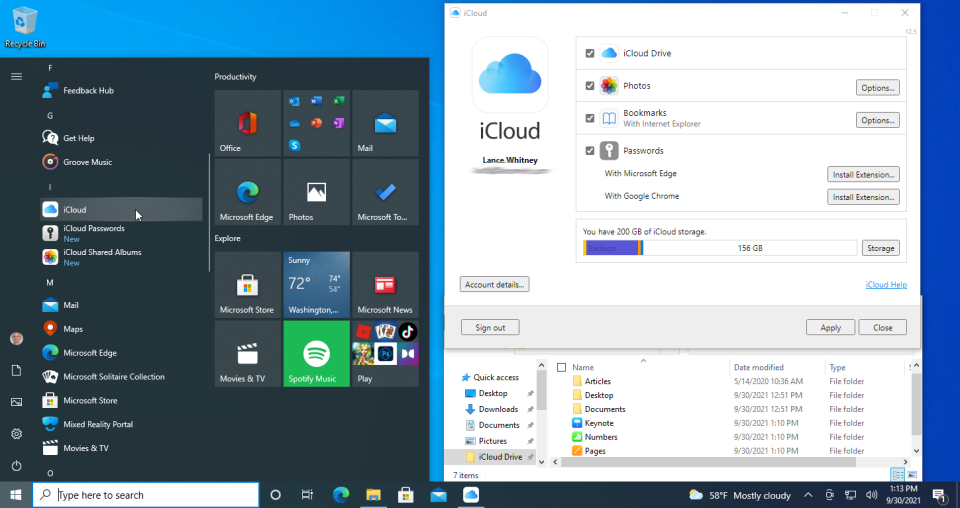
Task: Click the Productivity group heading
Action: click(235, 77)
